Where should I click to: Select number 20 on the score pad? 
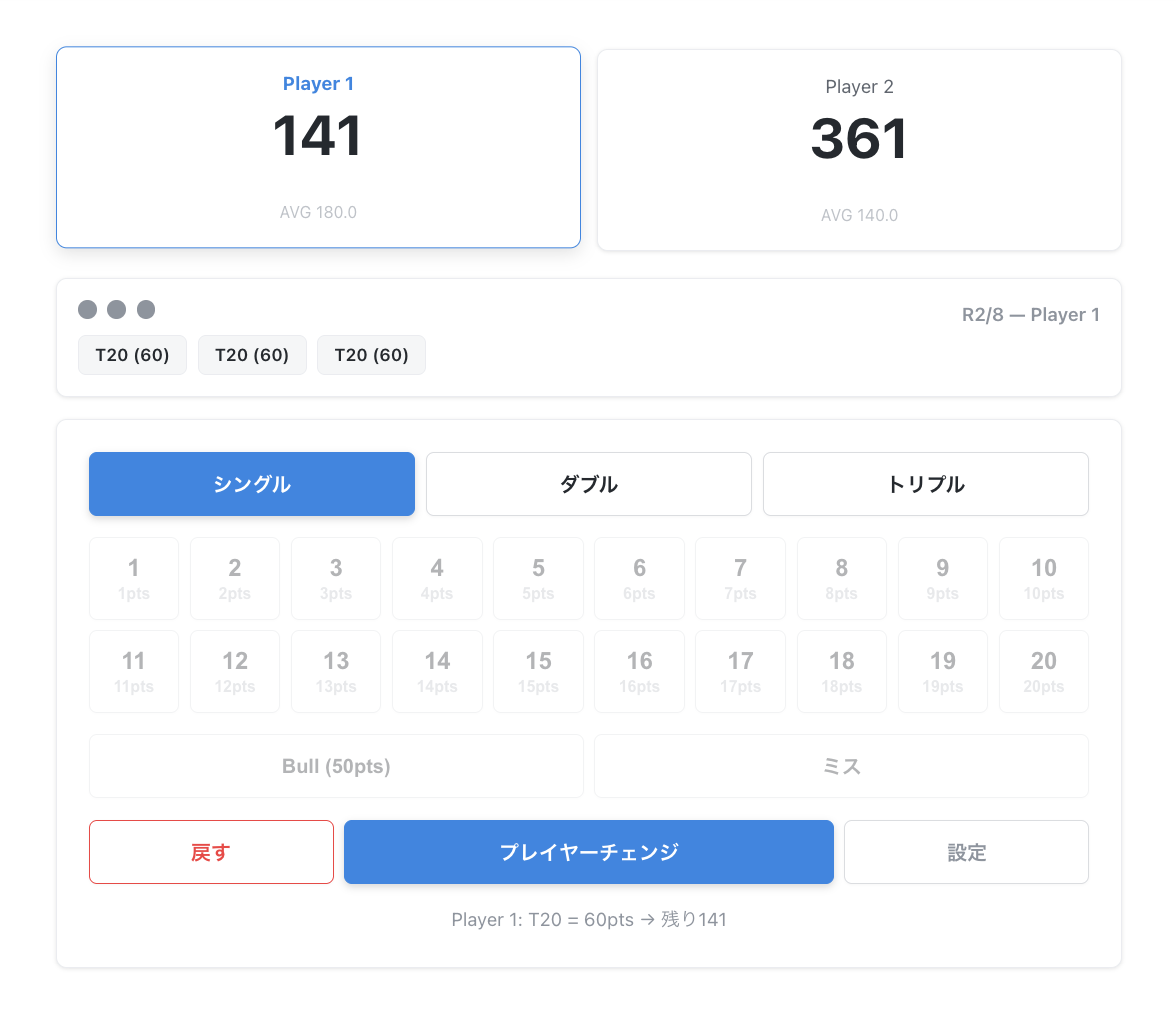[1043, 671]
